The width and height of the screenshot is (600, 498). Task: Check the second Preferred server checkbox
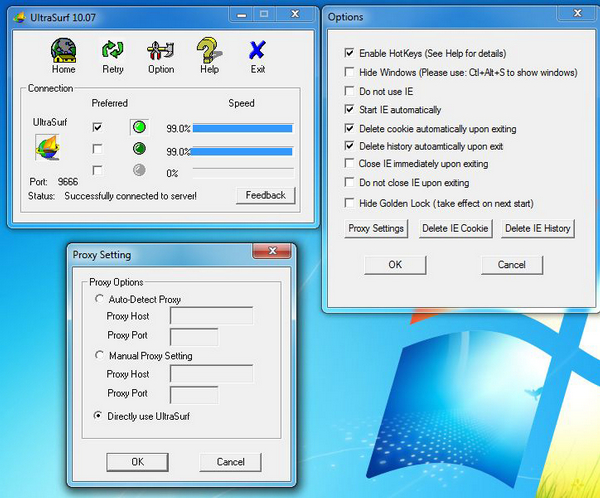click(x=98, y=149)
